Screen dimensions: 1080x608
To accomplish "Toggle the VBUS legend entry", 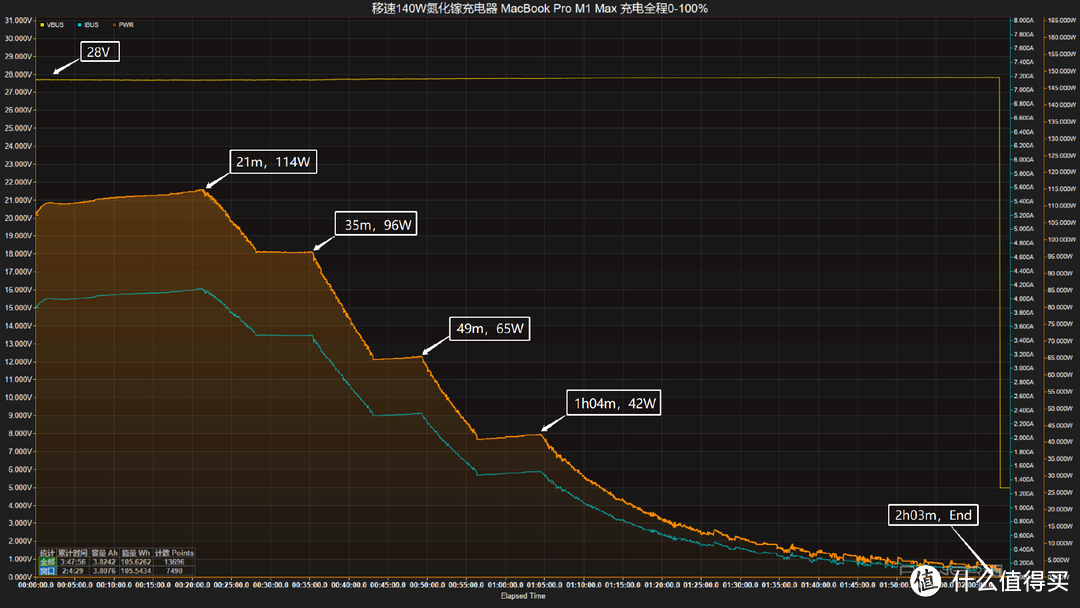I will point(52,25).
